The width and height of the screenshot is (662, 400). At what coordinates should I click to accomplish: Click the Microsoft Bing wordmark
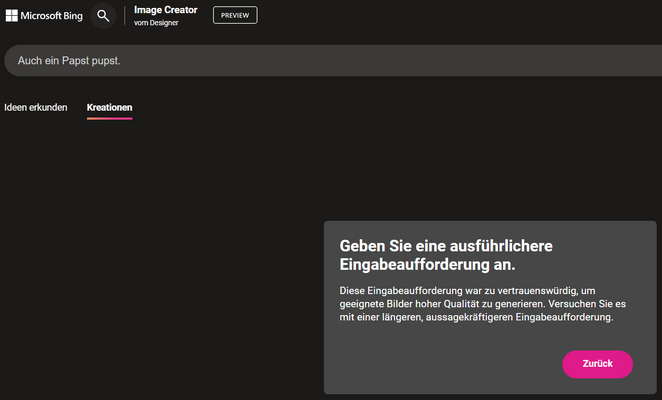pos(52,16)
